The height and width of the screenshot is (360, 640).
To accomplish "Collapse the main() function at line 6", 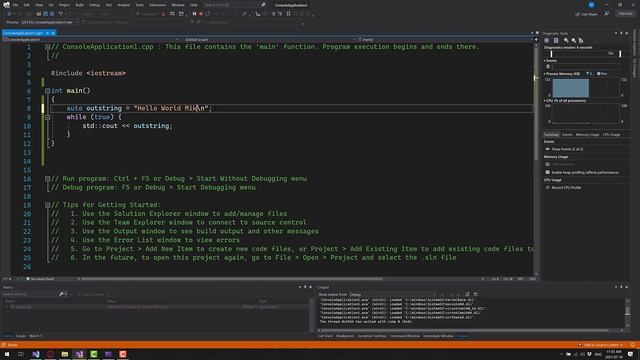I will 47,91.
